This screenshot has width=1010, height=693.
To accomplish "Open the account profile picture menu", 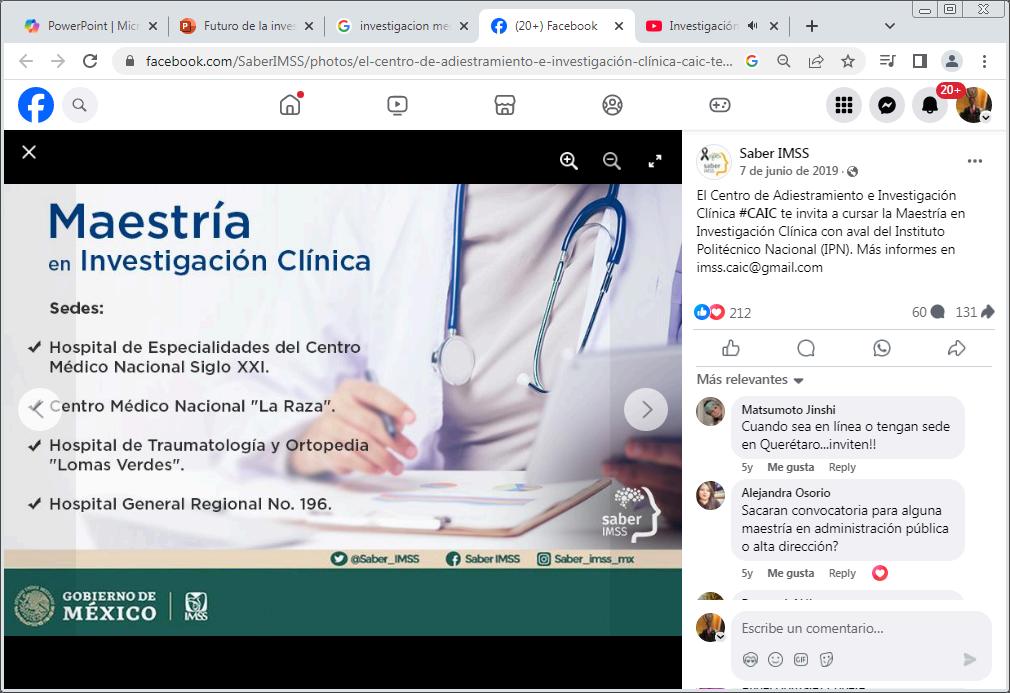I will [974, 105].
